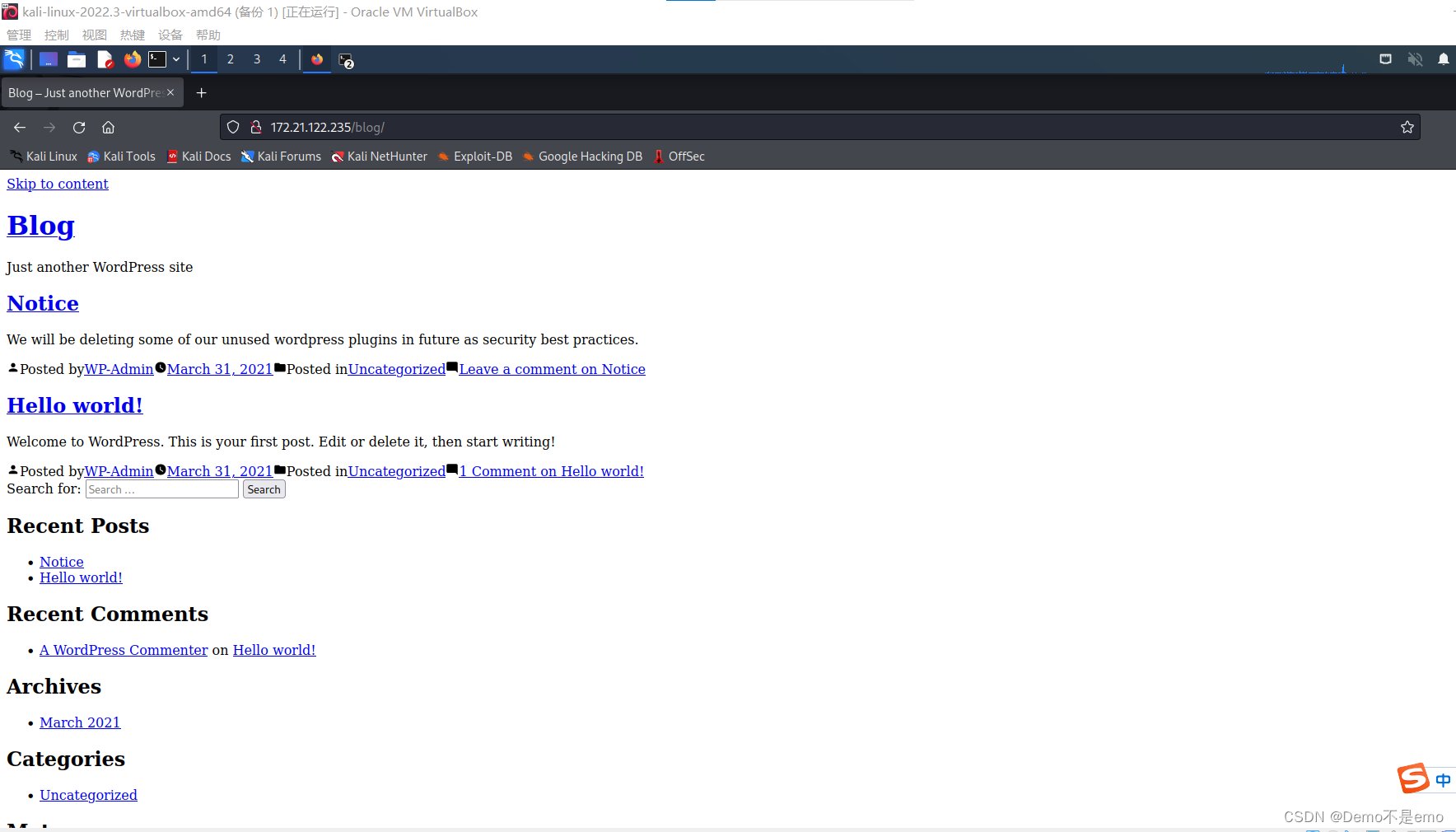Image resolution: width=1456 pixels, height=832 pixels.
Task: Select the Blog – Just another WordPress tab
Action: point(92,93)
